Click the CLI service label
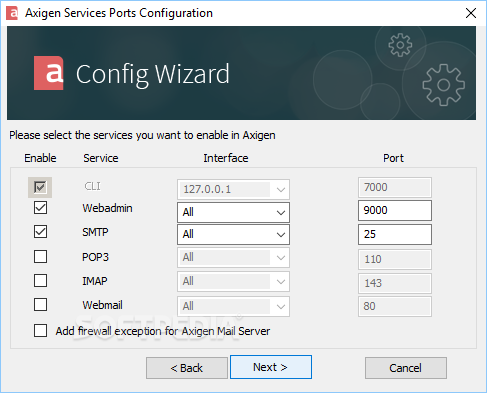This screenshot has height=393, width=487. pos(92,186)
